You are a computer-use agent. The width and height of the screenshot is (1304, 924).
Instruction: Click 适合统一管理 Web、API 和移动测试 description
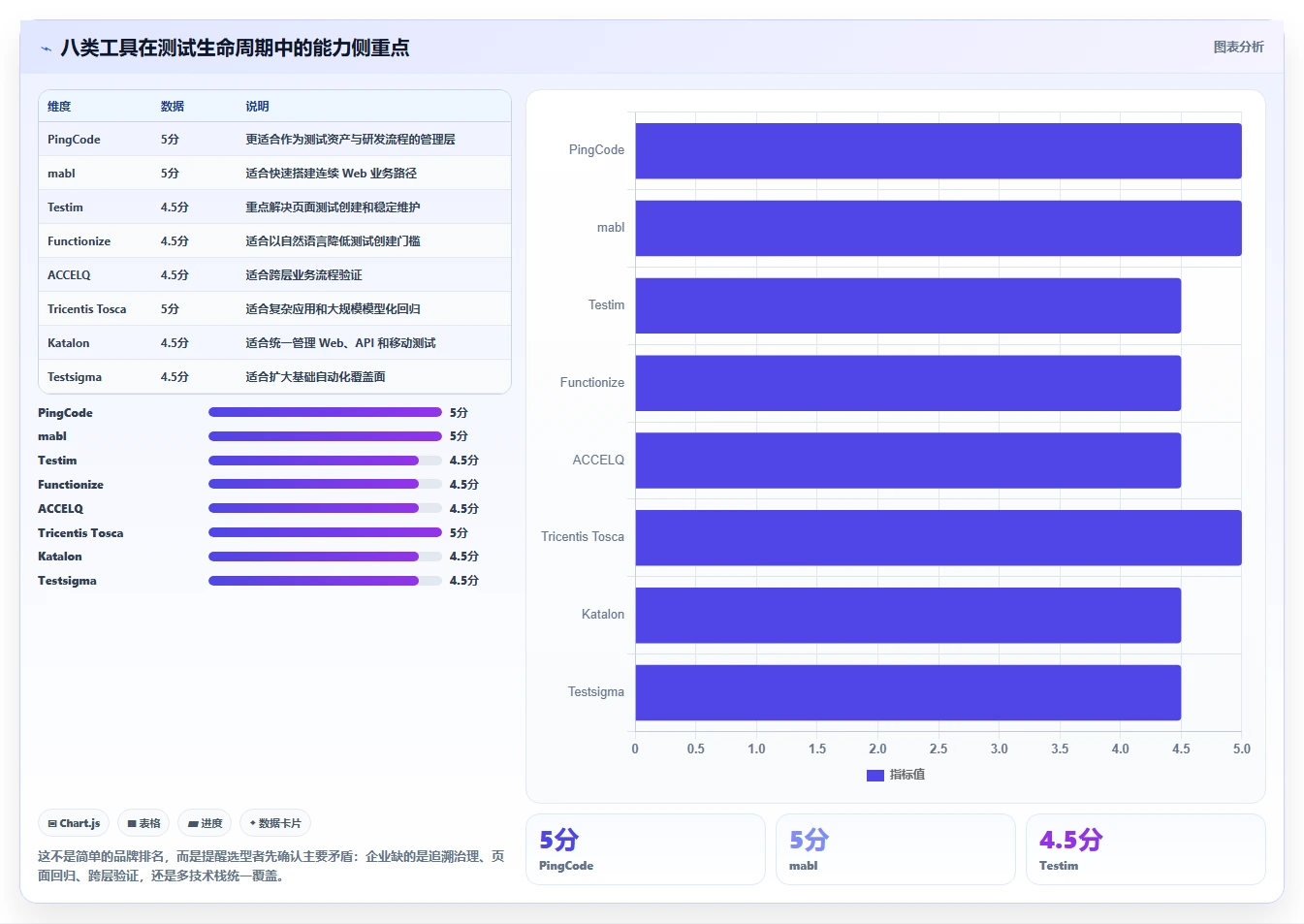pos(340,343)
